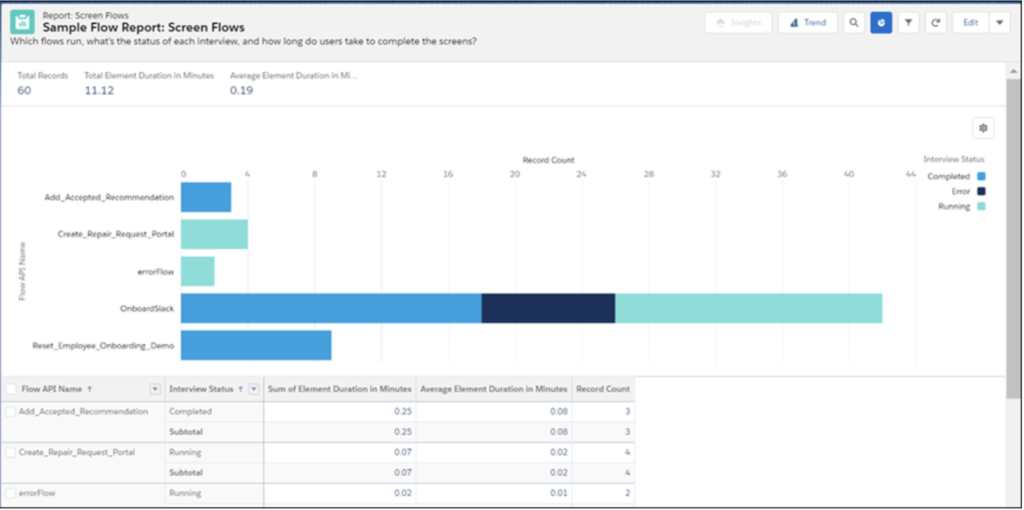Click the search icon in report toolbar

pos(853,23)
